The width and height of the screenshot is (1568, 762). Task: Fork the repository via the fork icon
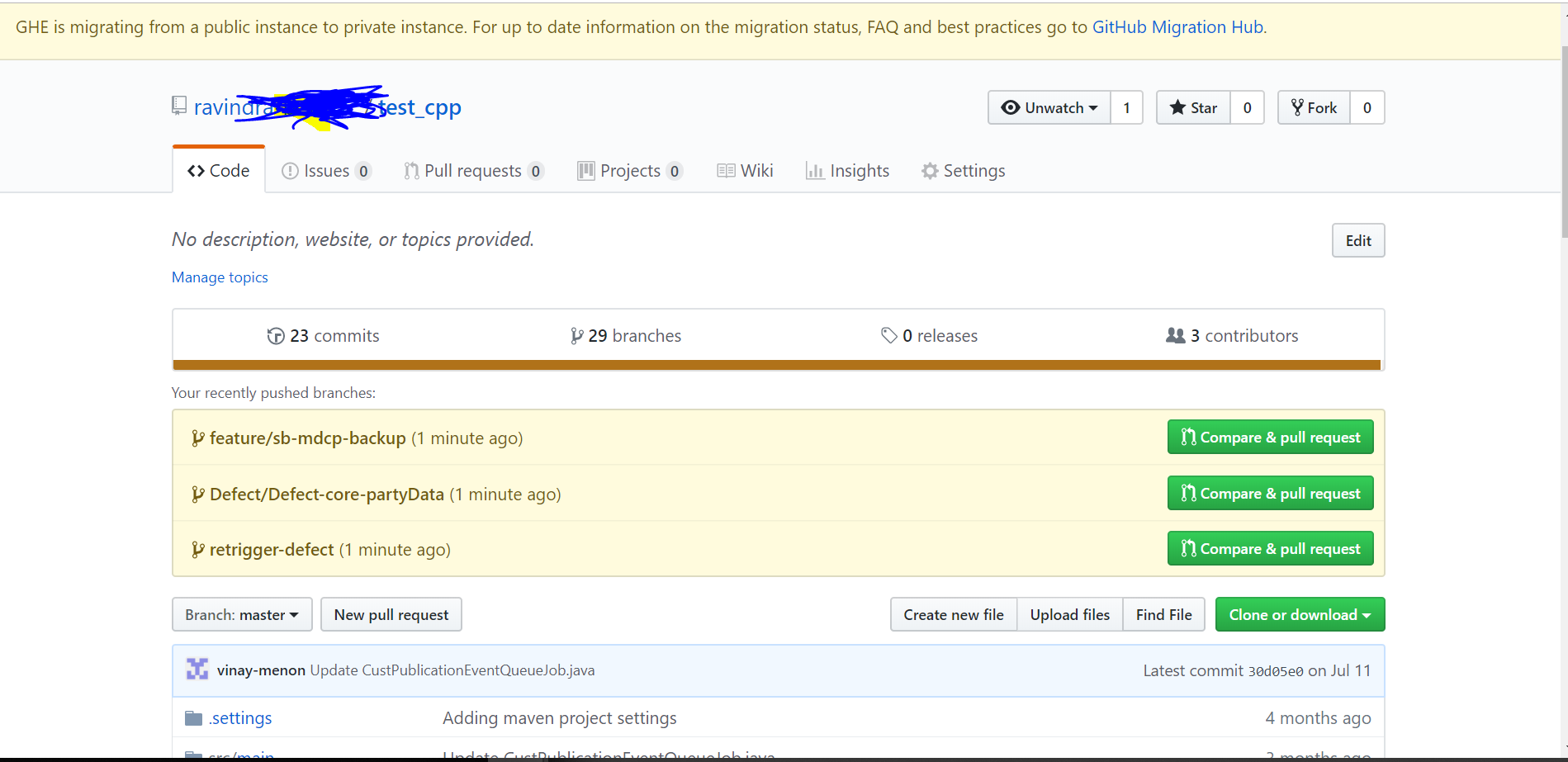pos(1296,107)
